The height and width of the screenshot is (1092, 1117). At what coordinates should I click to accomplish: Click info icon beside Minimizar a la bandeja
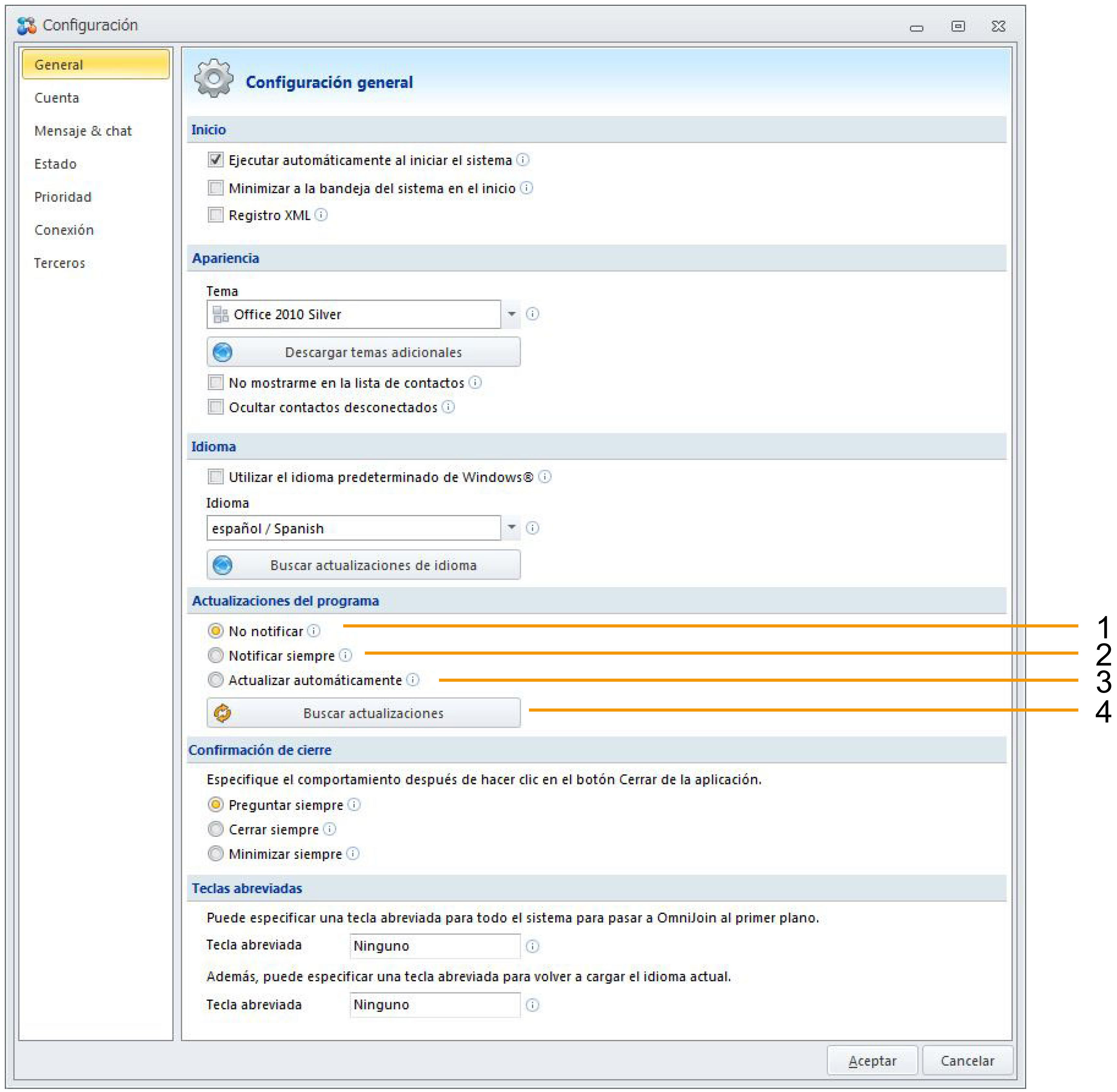point(526,188)
